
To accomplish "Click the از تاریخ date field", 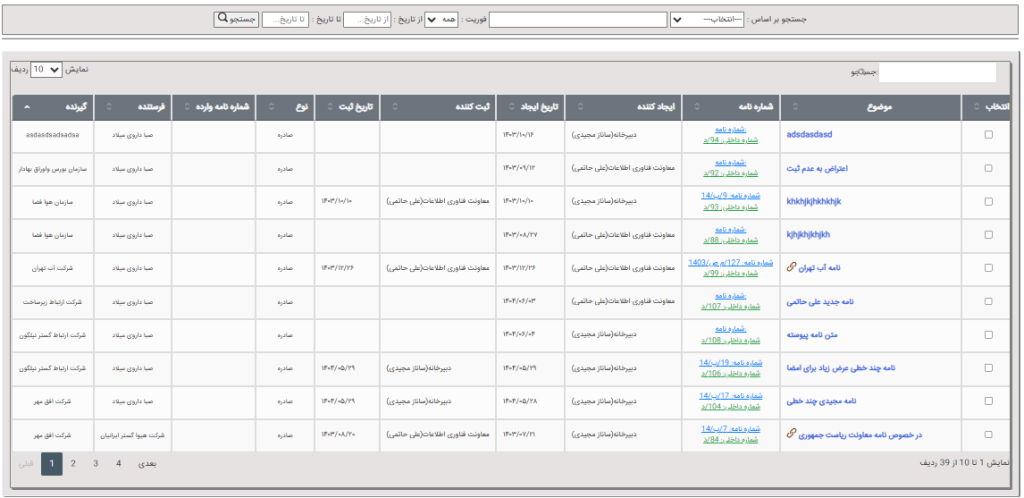I will (367, 20).
